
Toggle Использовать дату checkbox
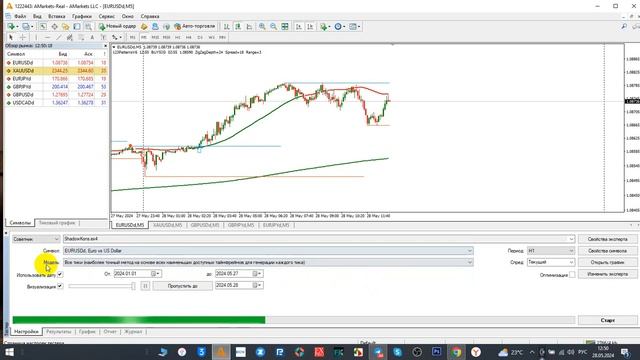click(x=60, y=274)
